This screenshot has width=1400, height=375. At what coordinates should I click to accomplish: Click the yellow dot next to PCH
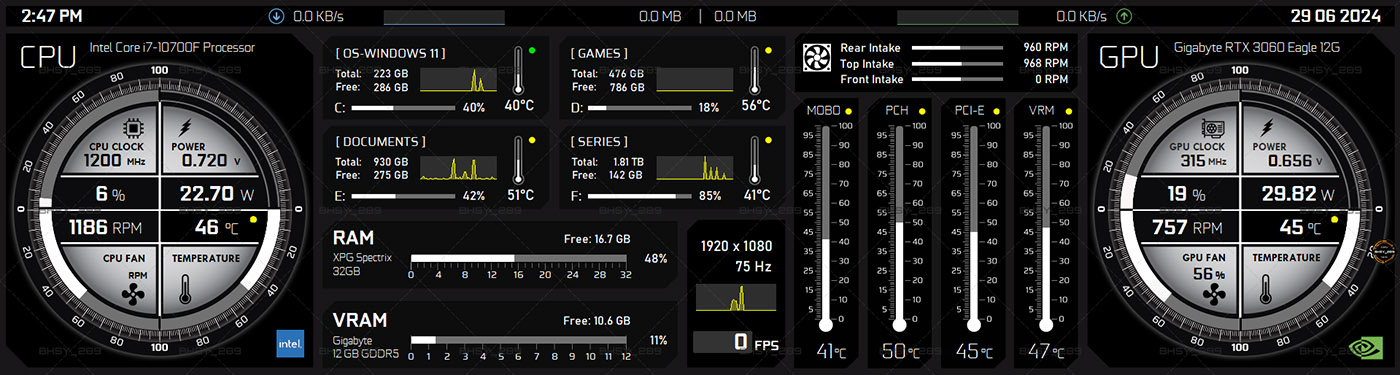point(922,111)
